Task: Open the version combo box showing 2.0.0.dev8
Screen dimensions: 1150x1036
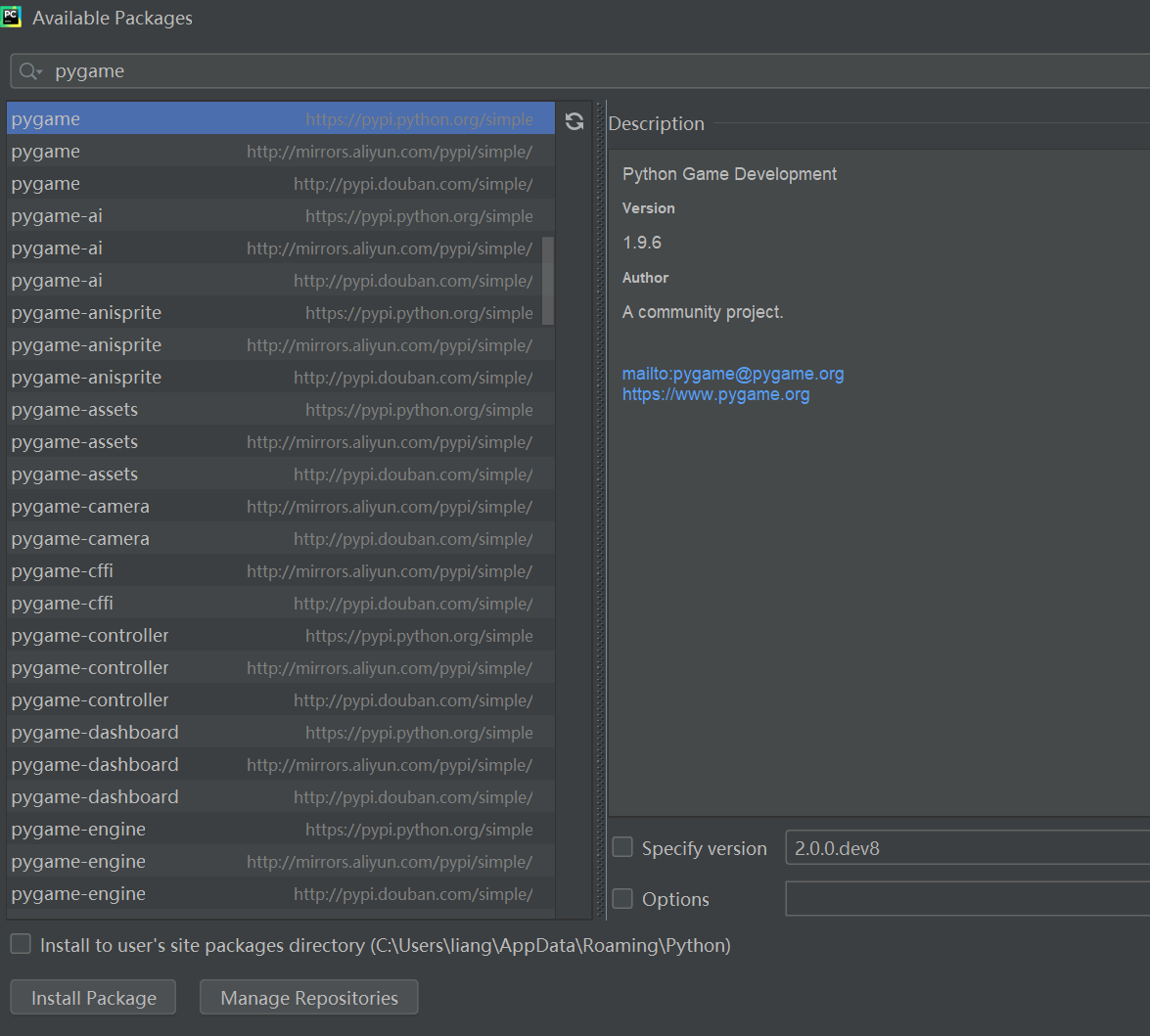Action: (x=967, y=847)
